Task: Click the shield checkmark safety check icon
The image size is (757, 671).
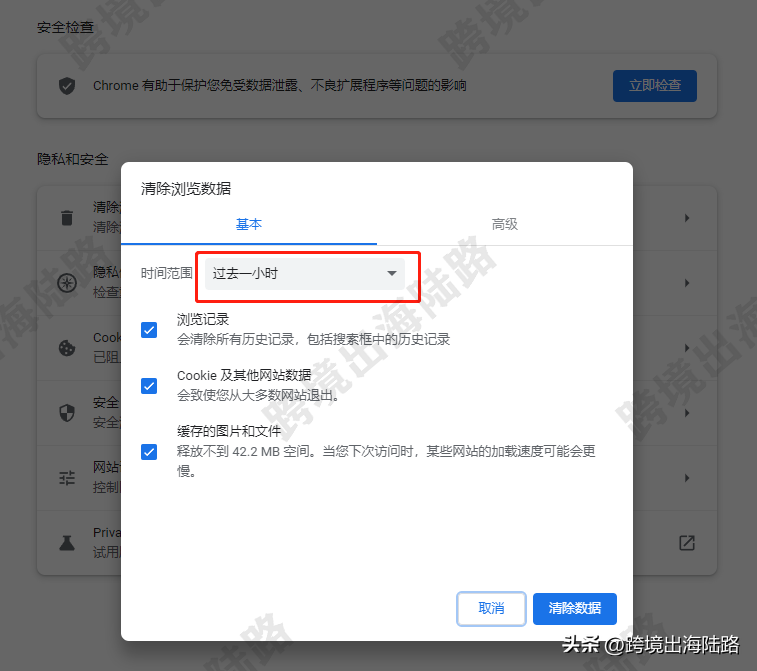Action: click(x=67, y=86)
